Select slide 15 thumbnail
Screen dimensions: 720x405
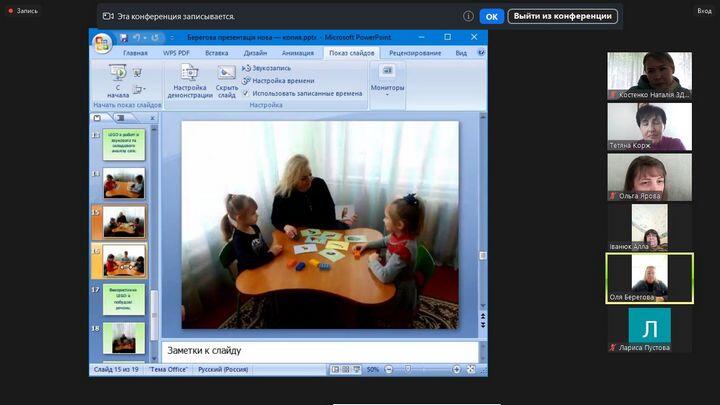tap(124, 222)
